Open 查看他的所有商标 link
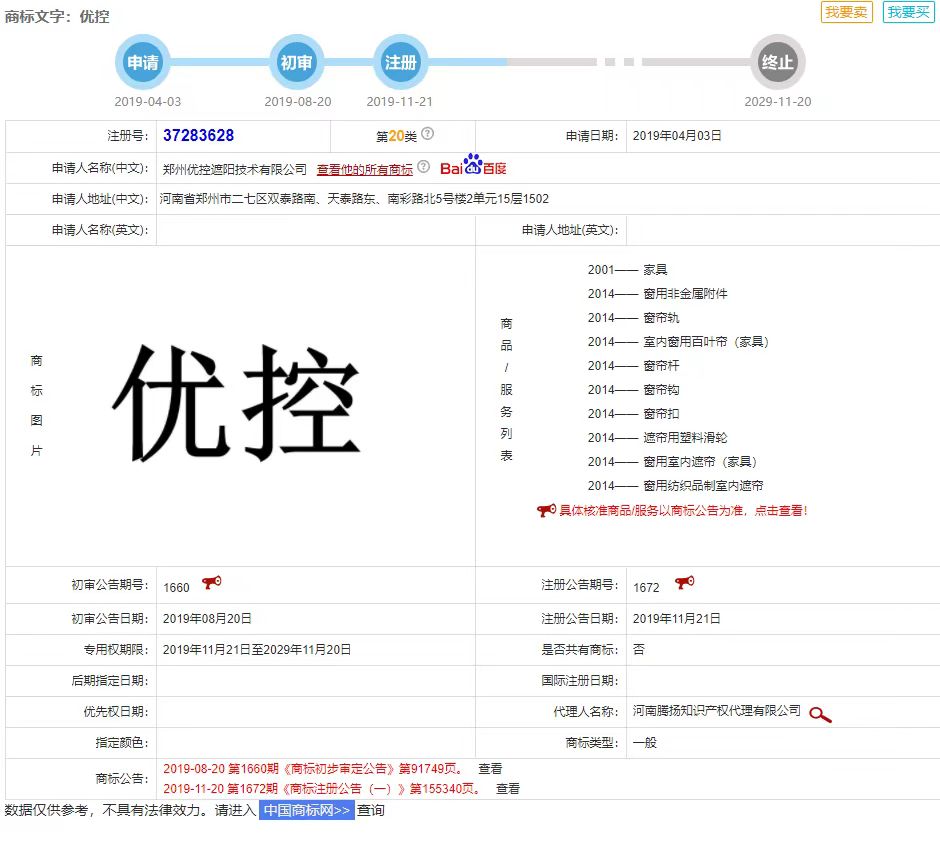Image resolution: width=940 pixels, height=847 pixels. pyautogui.click(x=364, y=170)
